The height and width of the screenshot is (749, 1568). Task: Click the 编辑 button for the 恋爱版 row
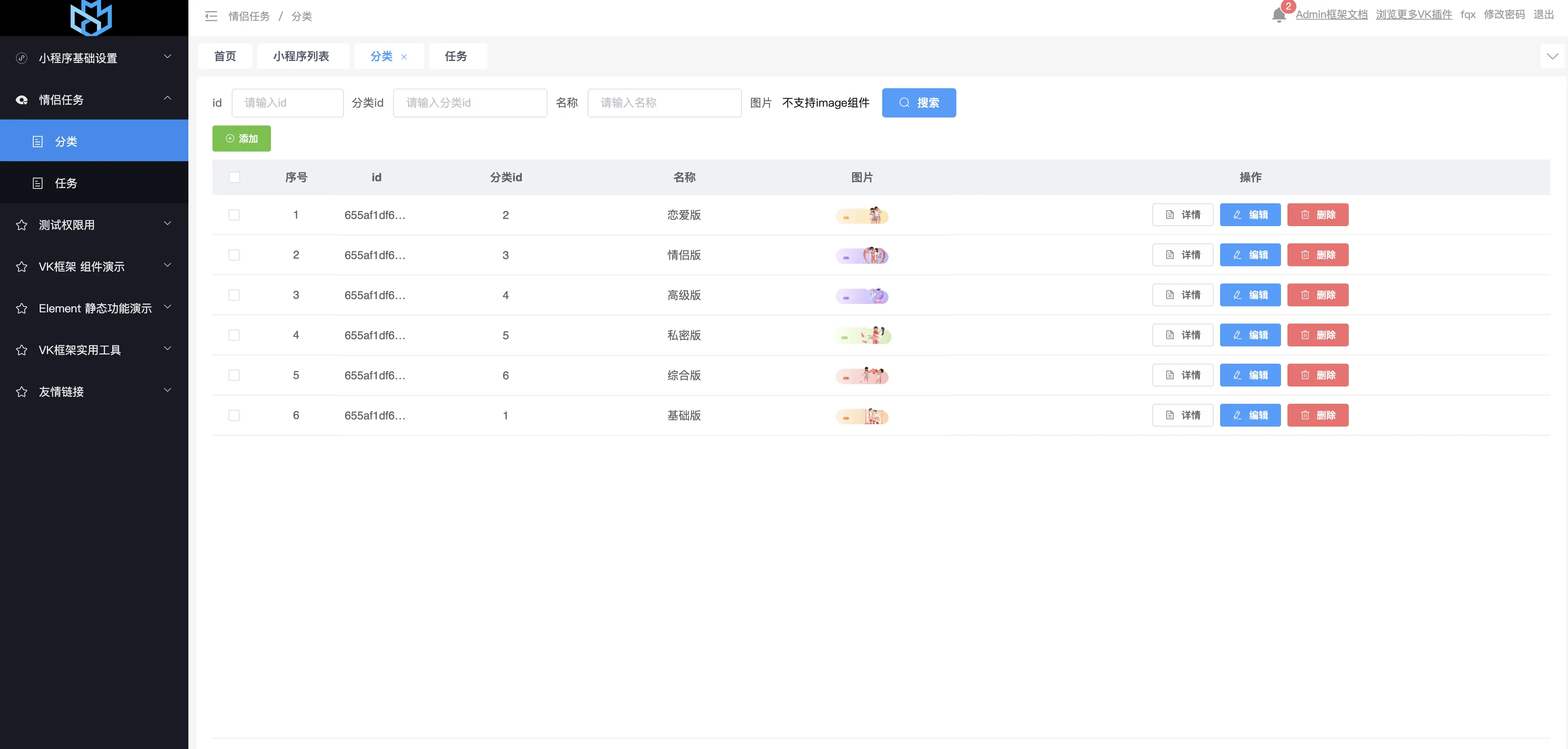[1250, 215]
